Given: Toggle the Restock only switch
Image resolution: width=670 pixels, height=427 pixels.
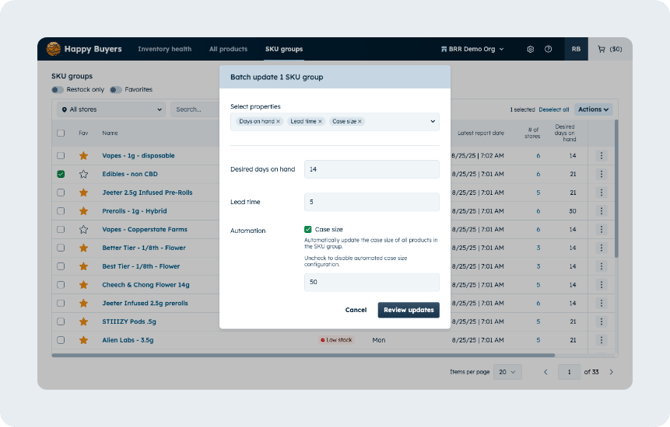Looking at the screenshot, I should point(57,90).
